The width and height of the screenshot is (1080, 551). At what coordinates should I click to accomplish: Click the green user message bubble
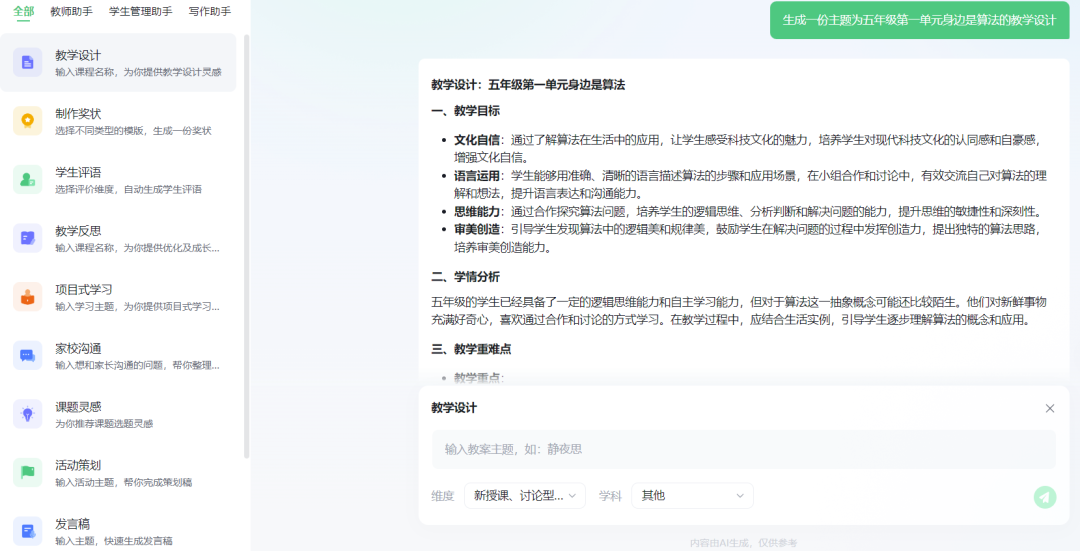920,20
